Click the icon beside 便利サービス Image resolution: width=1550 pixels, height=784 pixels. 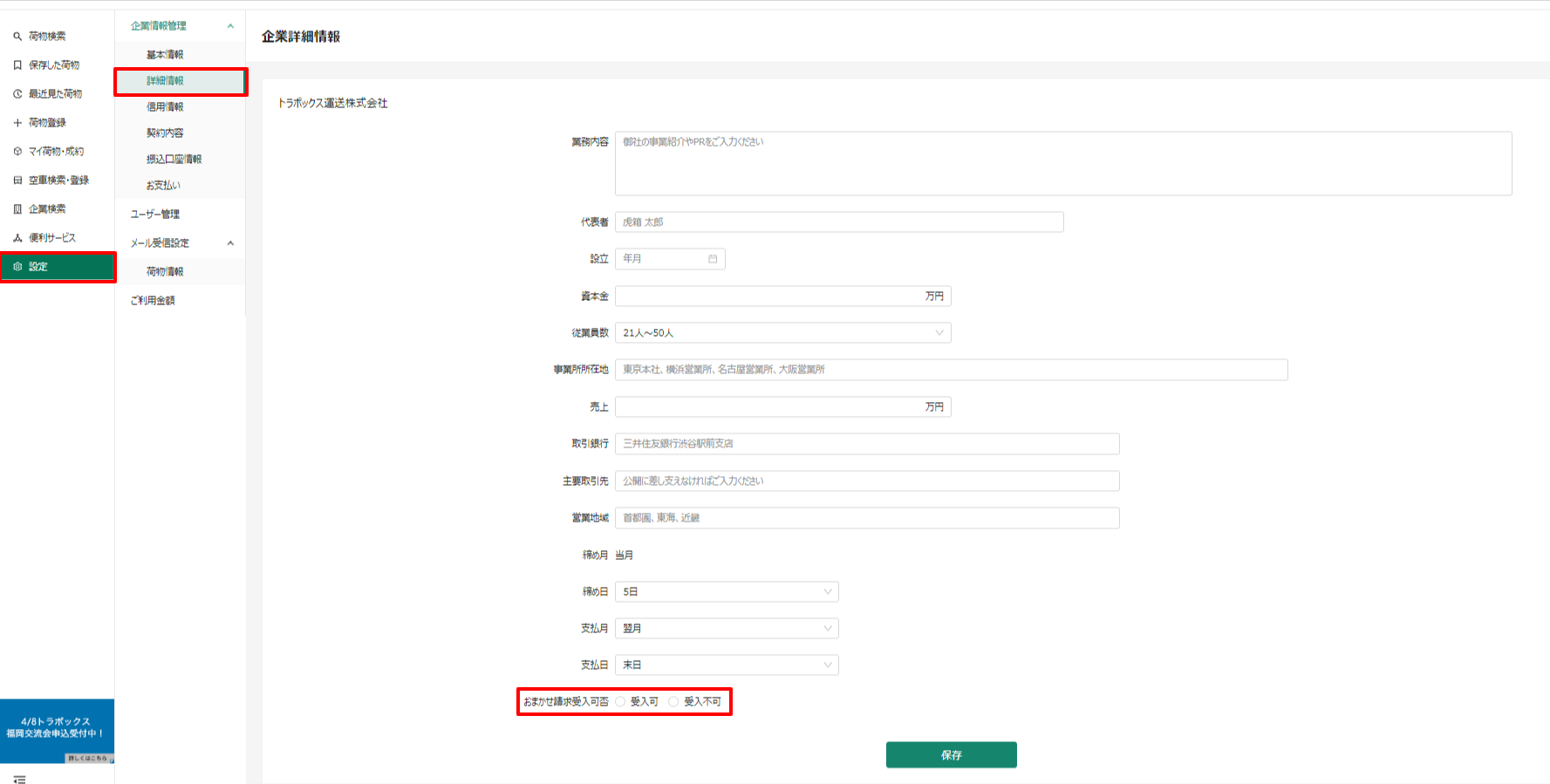click(17, 238)
